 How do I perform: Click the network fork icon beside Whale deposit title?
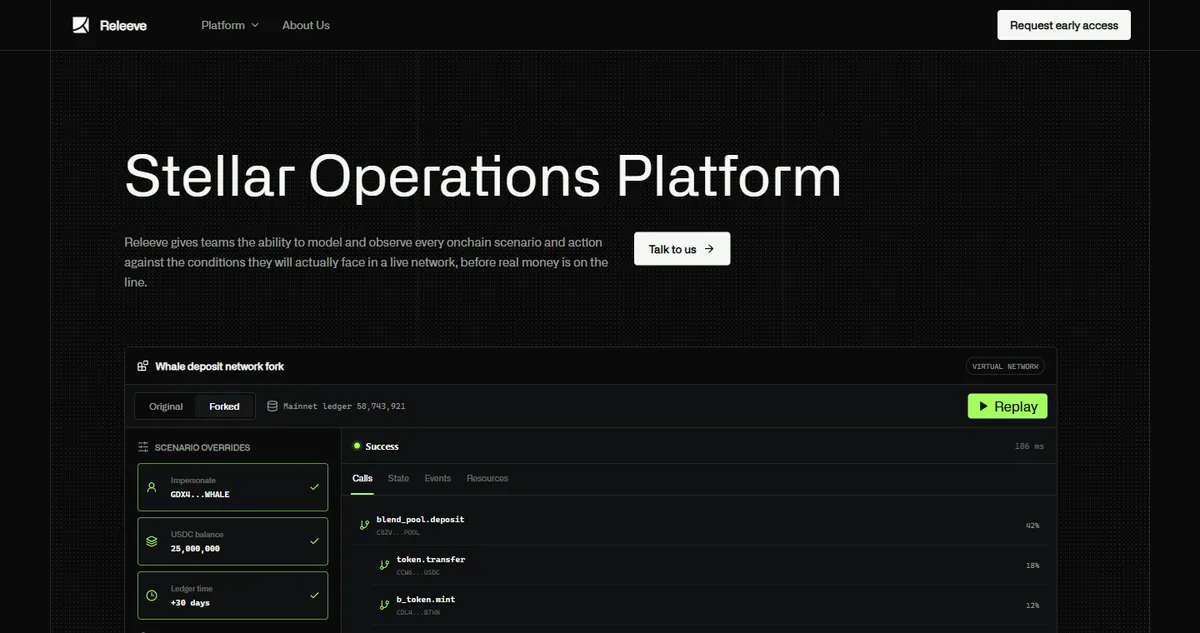tap(143, 367)
